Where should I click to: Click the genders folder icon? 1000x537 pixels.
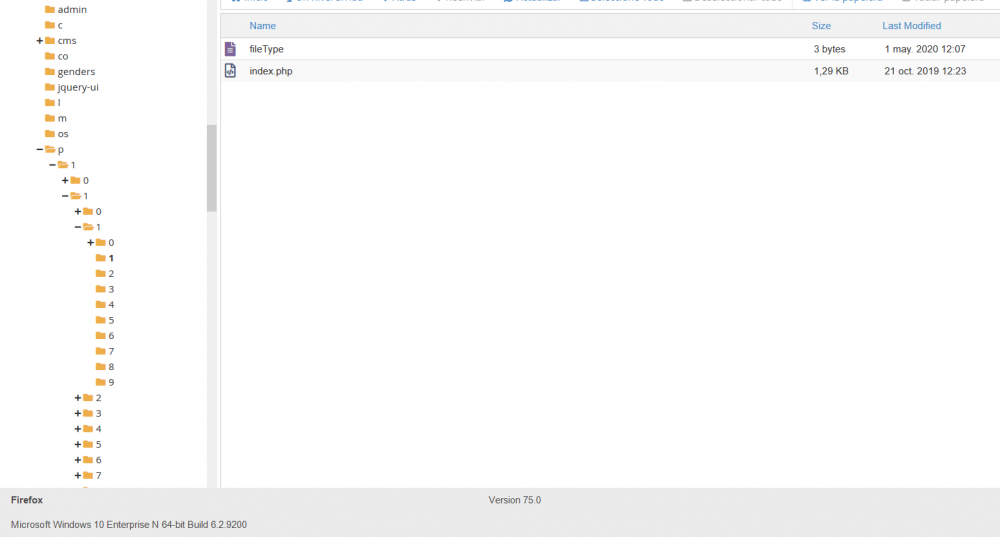click(x=50, y=71)
